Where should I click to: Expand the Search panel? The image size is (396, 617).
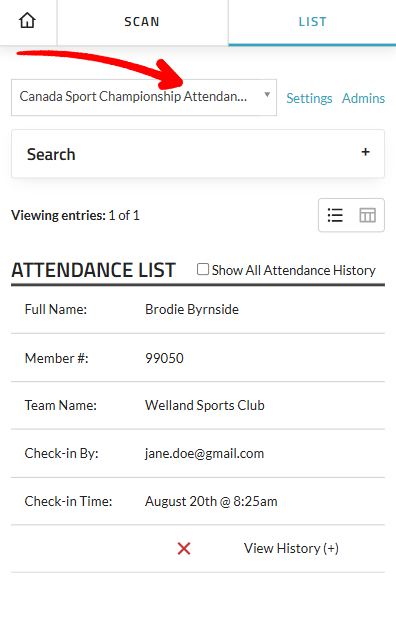pos(198,154)
